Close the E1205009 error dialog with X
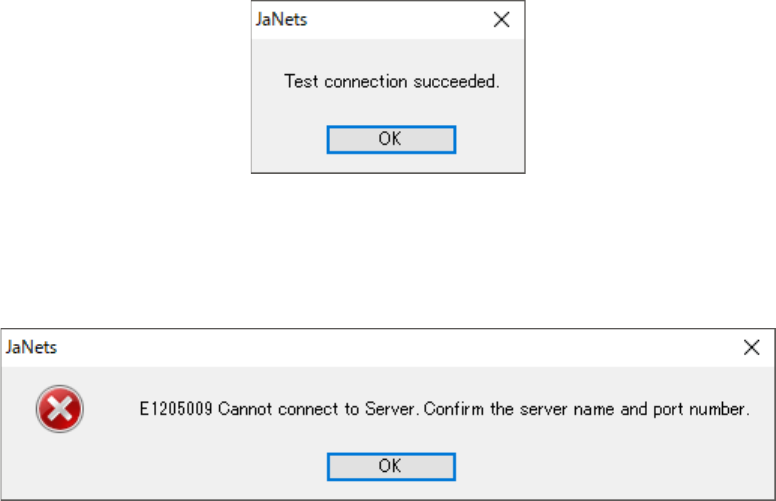The image size is (776, 501). (751, 347)
